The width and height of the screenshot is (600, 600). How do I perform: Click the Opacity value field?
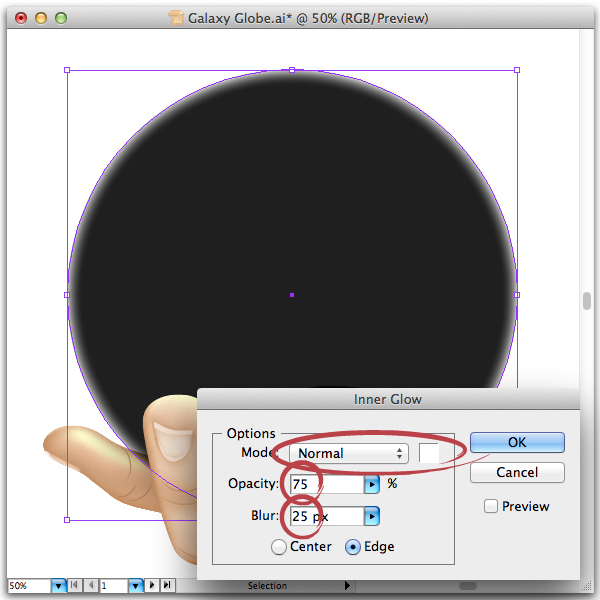click(x=326, y=484)
